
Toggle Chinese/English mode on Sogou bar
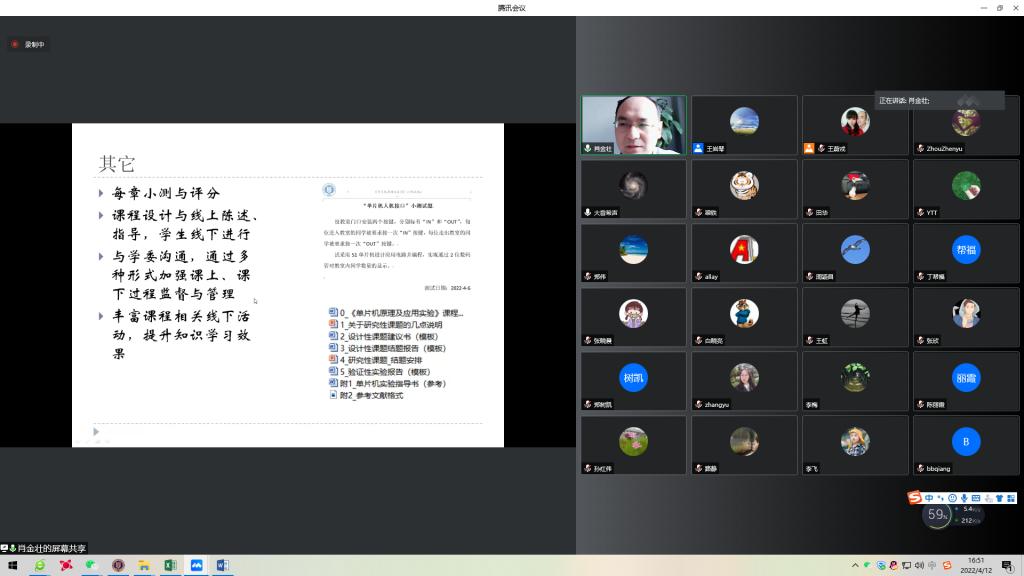pos(929,498)
